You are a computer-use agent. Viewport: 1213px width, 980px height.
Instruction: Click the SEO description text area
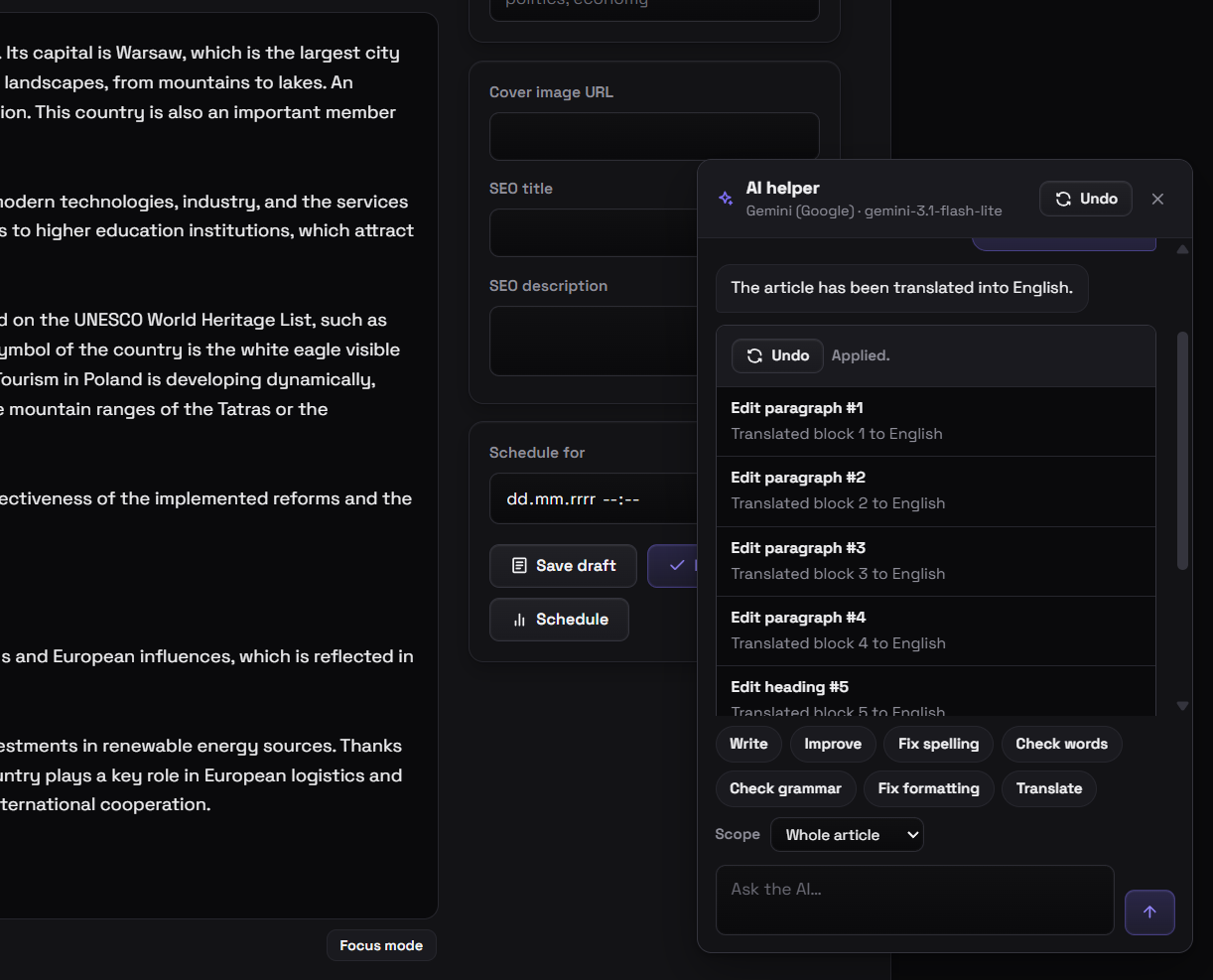pyautogui.click(x=594, y=341)
